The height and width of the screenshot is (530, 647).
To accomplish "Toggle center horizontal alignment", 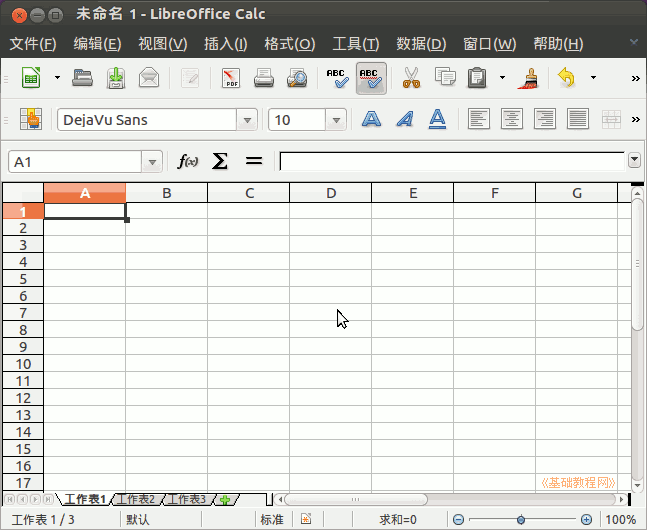I will click(x=512, y=120).
